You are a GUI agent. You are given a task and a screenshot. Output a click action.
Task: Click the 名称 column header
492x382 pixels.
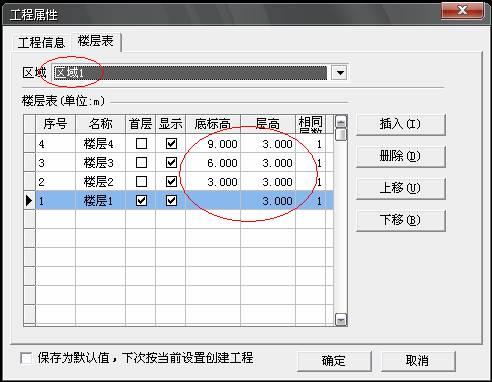point(100,124)
